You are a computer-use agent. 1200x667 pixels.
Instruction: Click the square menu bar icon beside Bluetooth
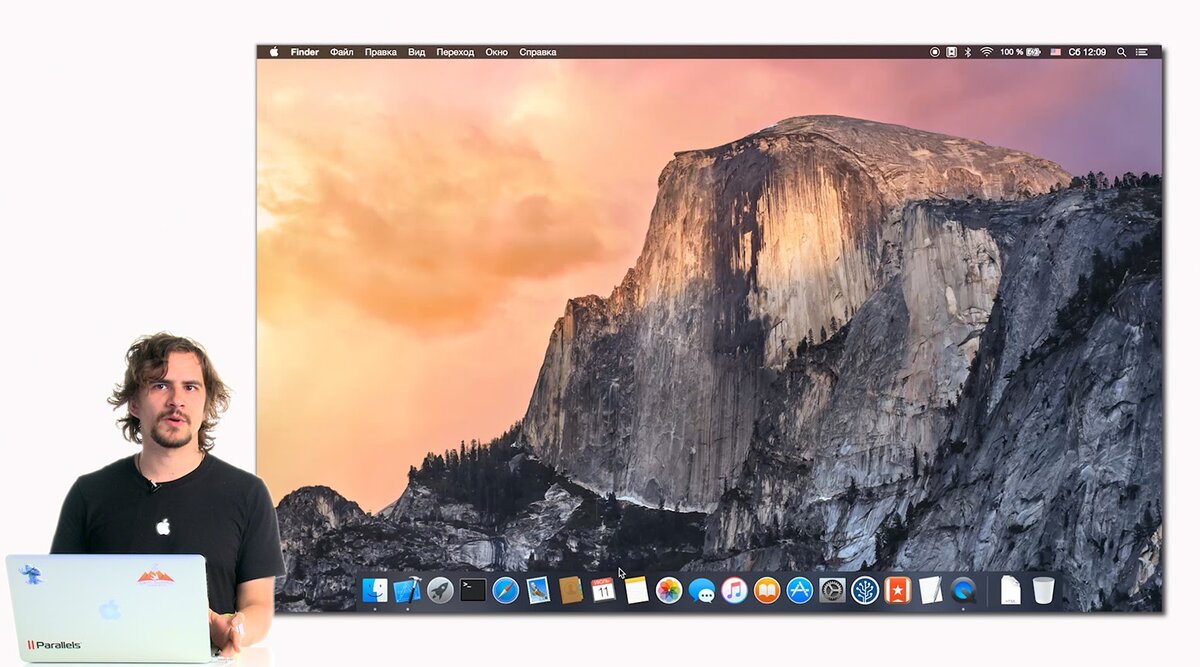tap(952, 52)
